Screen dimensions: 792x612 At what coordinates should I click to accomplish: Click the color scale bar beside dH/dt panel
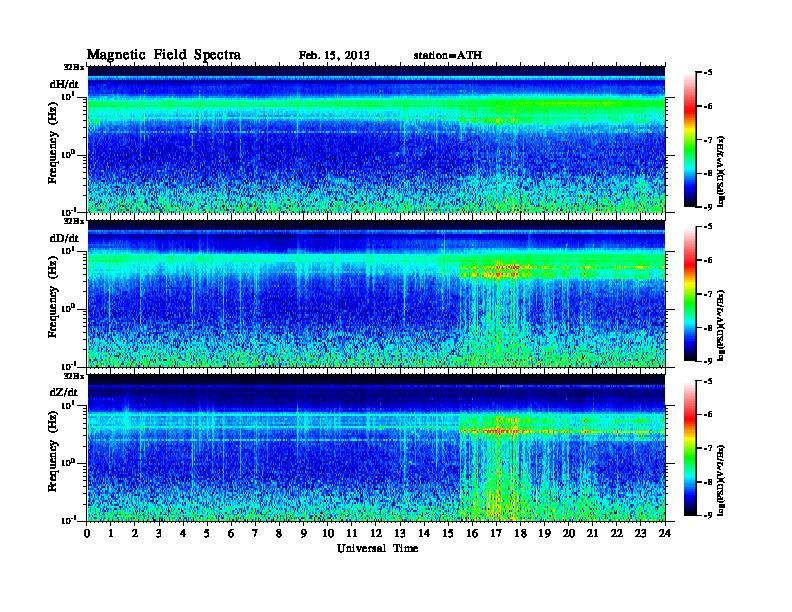click(x=689, y=139)
